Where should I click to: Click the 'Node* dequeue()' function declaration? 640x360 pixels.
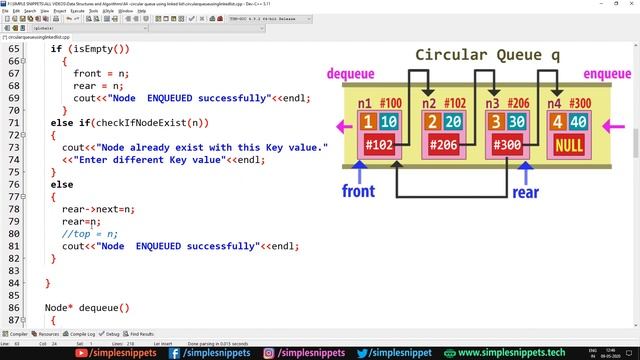coord(87,308)
